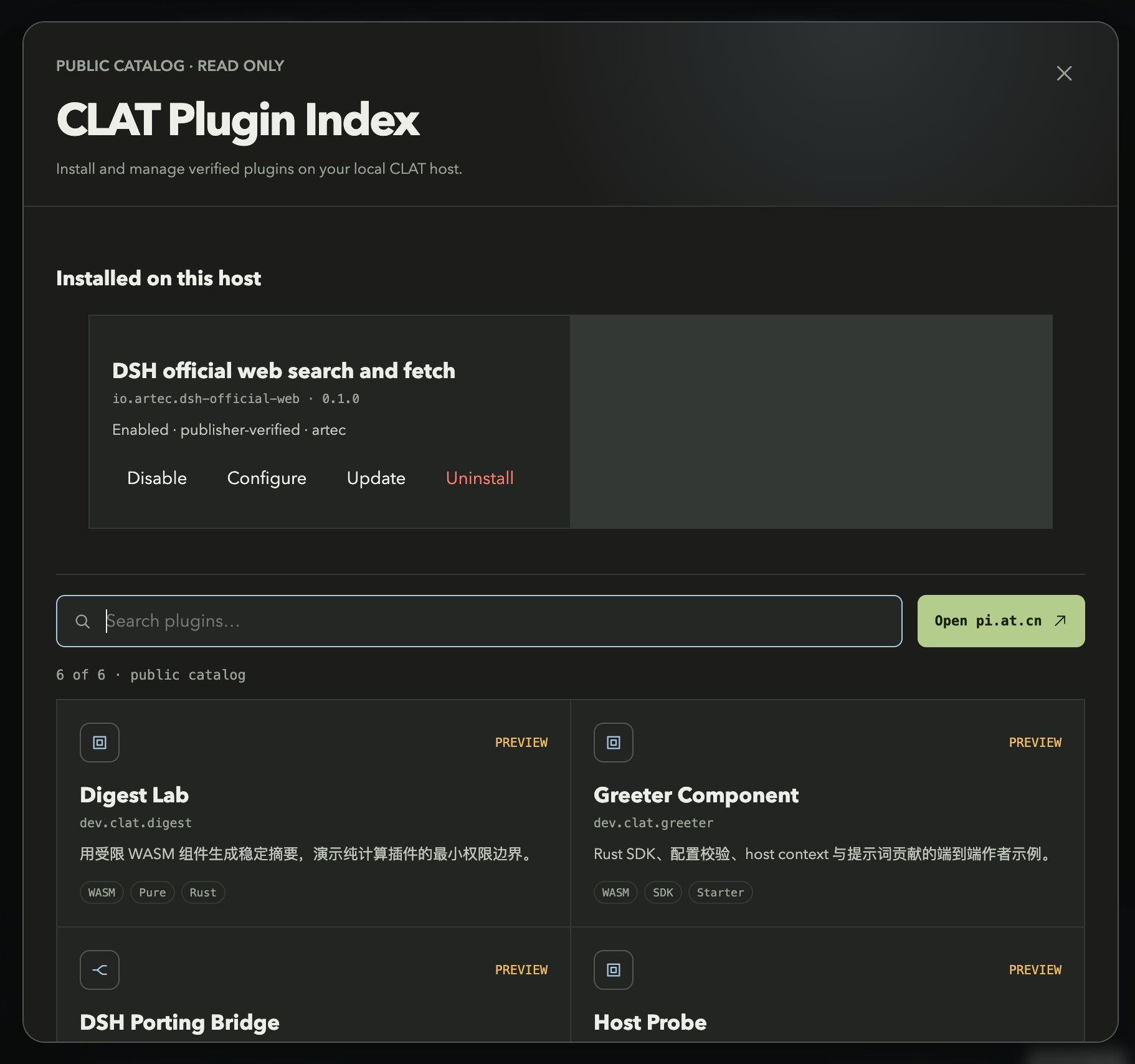Viewport: 1135px width, 1064px height.
Task: Click the Installed on this host heading
Action: click(x=158, y=278)
